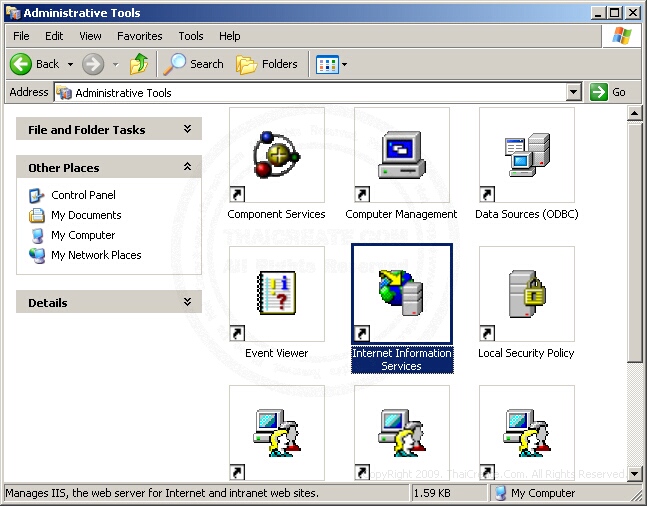This screenshot has height=506, width=647.
Task: Click the scrollbar down arrow
Action: (634, 474)
